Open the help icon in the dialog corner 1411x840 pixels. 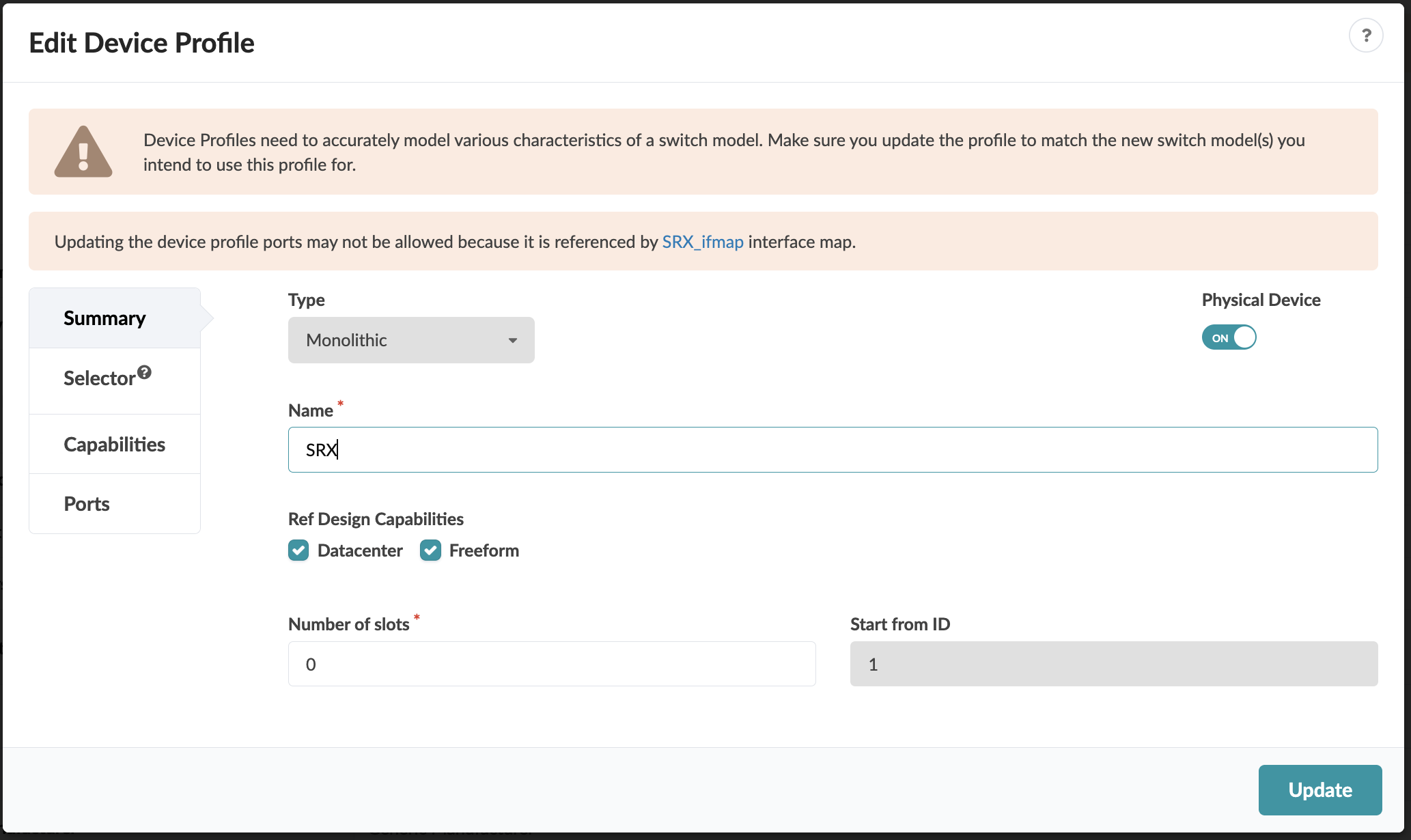point(1366,35)
